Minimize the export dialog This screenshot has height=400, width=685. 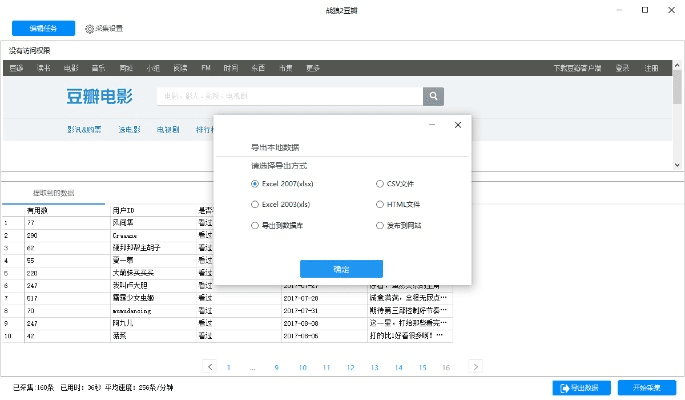click(x=432, y=125)
